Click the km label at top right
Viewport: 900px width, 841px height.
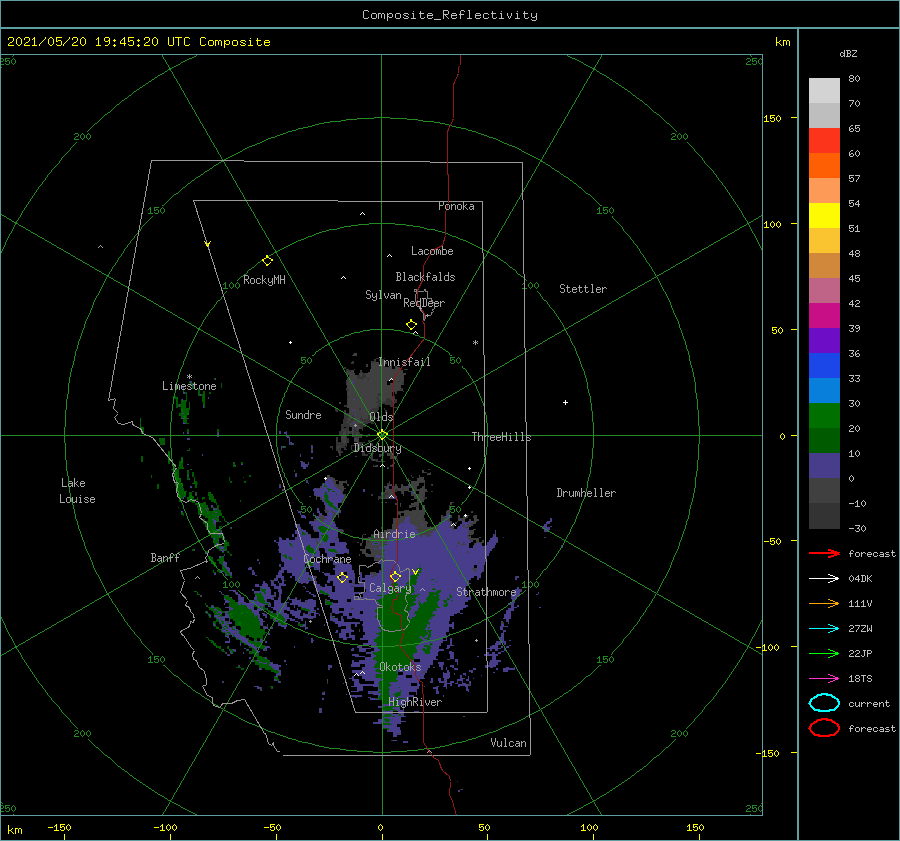tap(782, 41)
